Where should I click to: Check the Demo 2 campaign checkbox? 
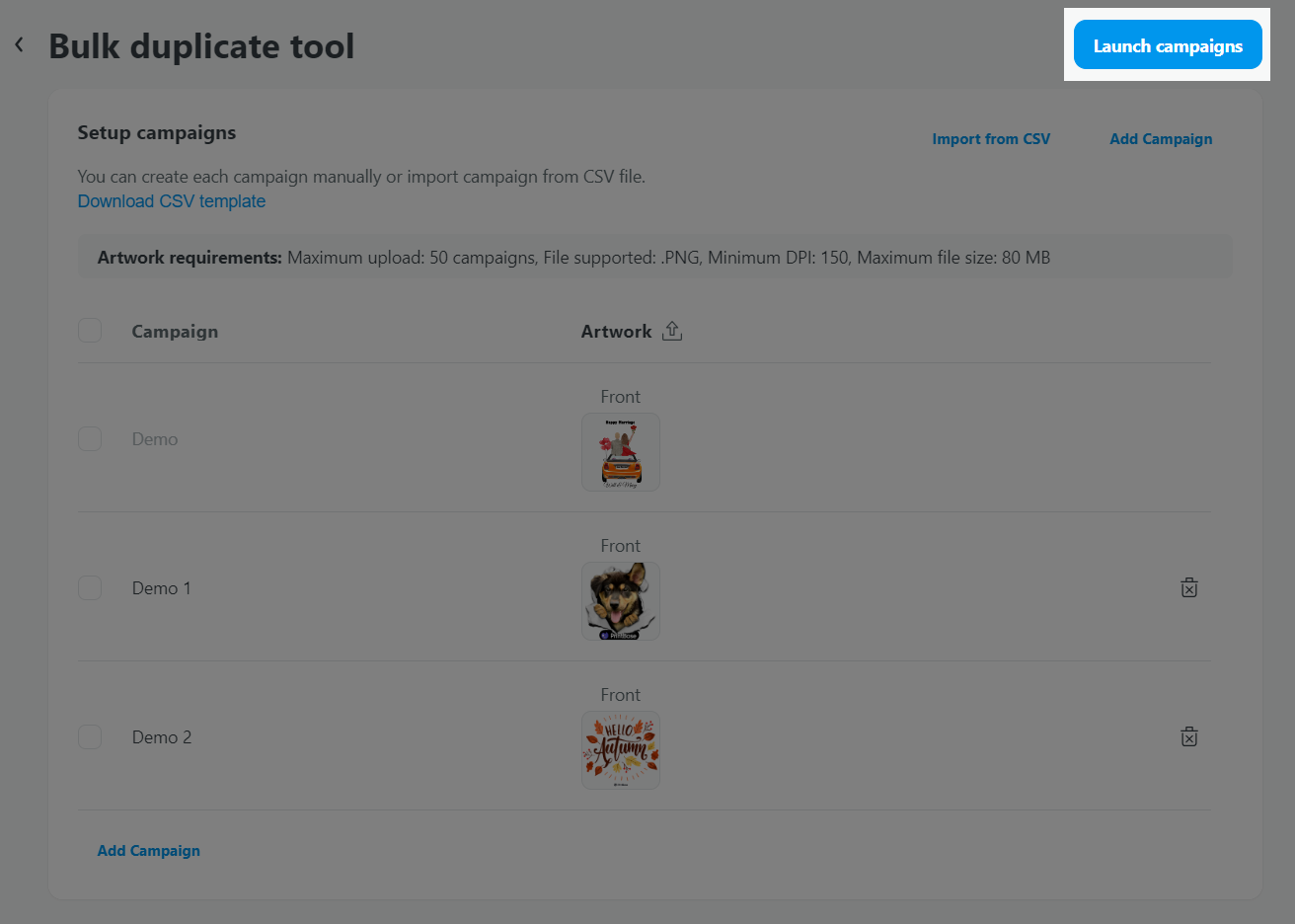[90, 736]
